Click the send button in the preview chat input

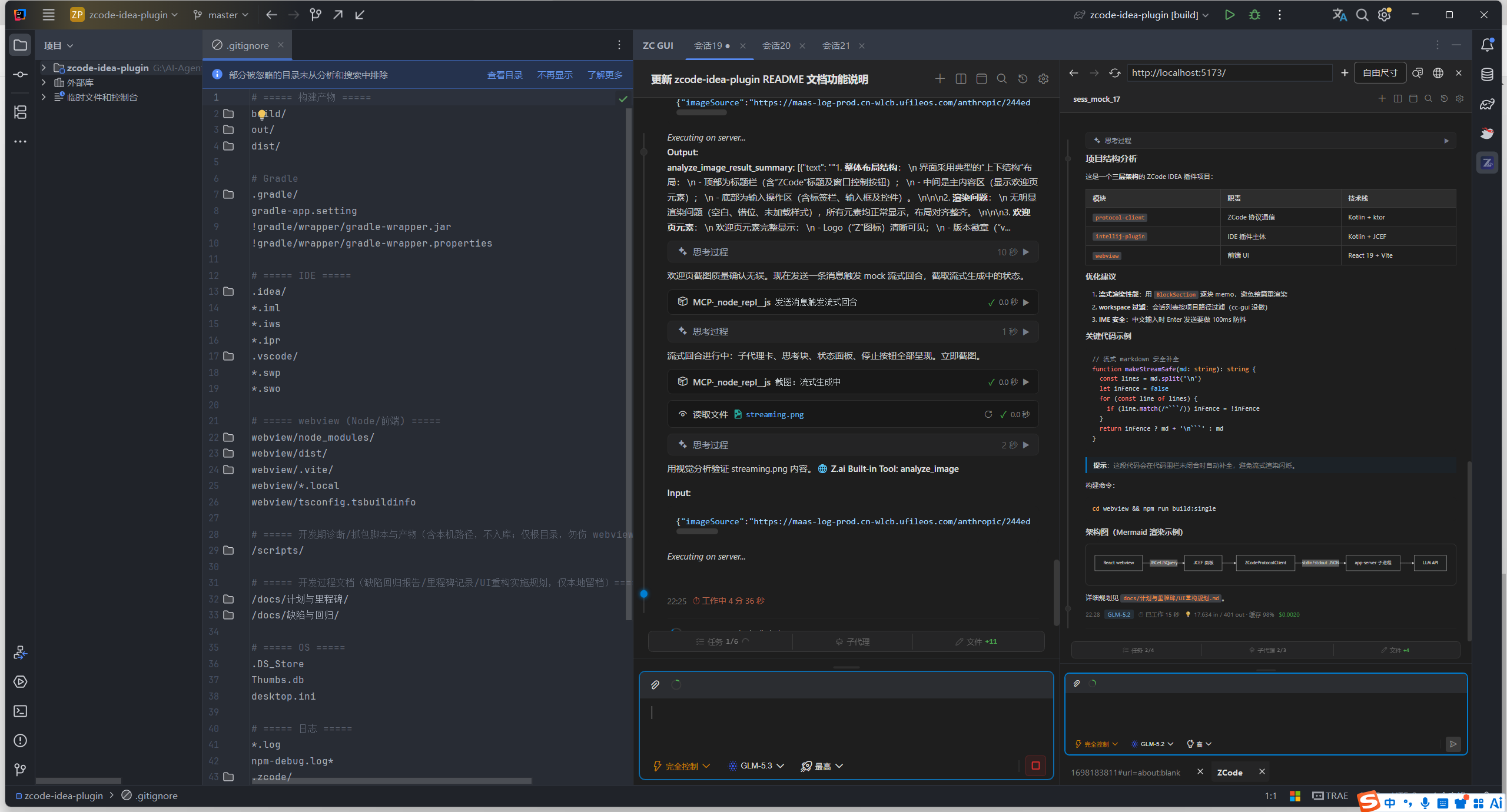(x=1453, y=744)
